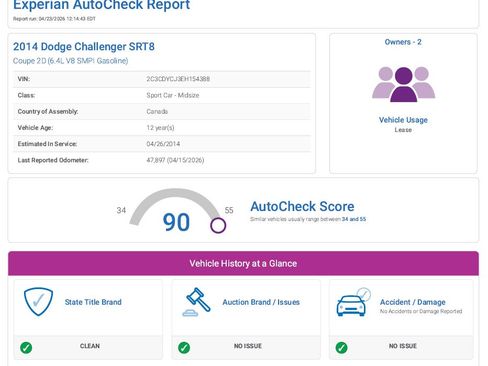
Task: Open the State Title Brand link
Action: point(93,302)
